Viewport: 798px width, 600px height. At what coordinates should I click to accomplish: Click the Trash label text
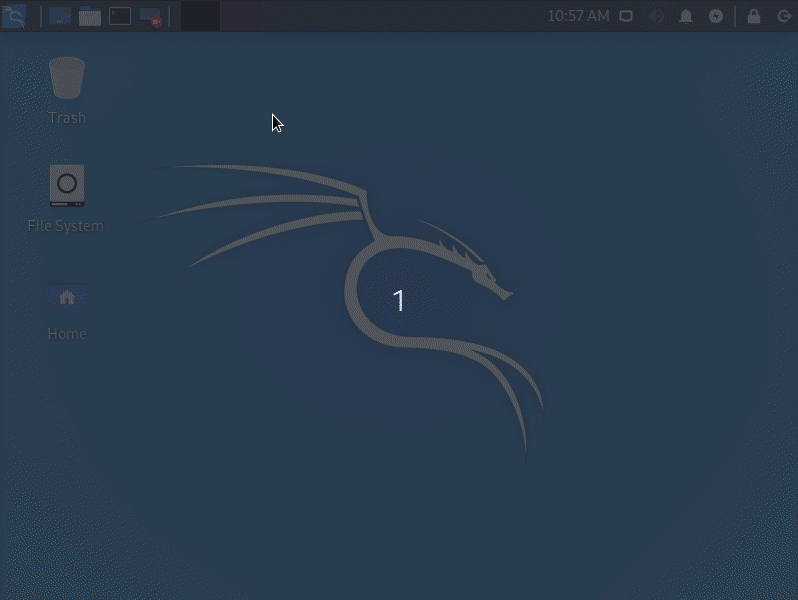click(67, 118)
